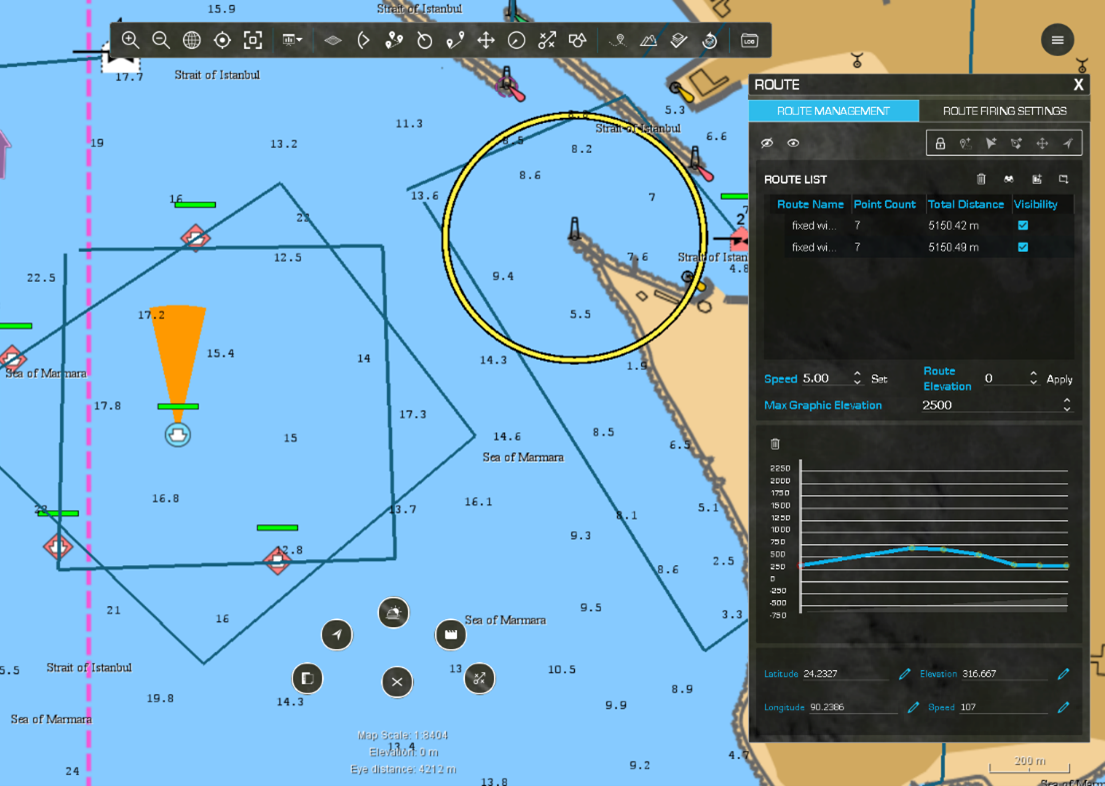Click the circular bearing tool icon
Viewport: 1105px width, 786px height.
(x=424, y=40)
